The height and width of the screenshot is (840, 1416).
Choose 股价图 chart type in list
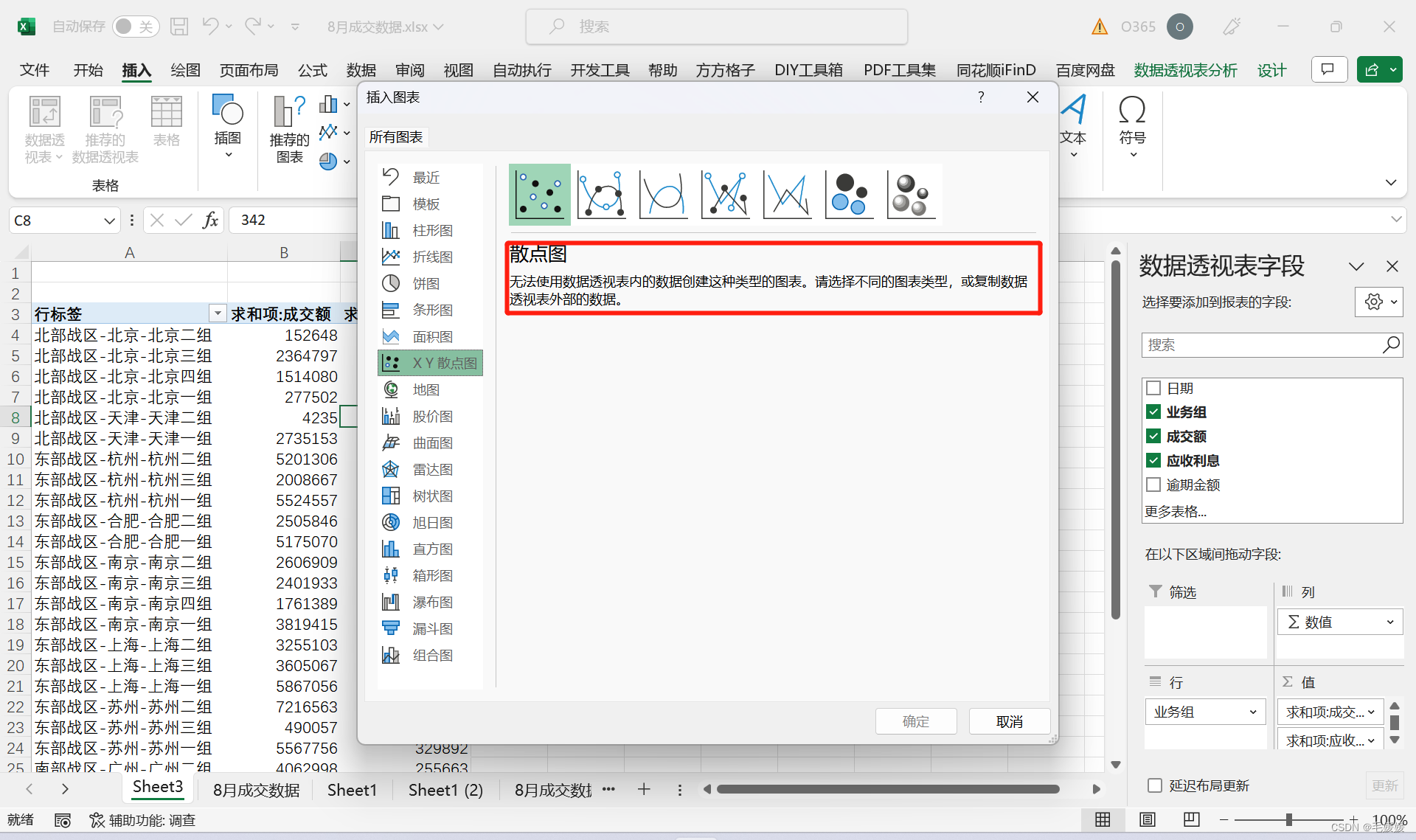tap(430, 416)
